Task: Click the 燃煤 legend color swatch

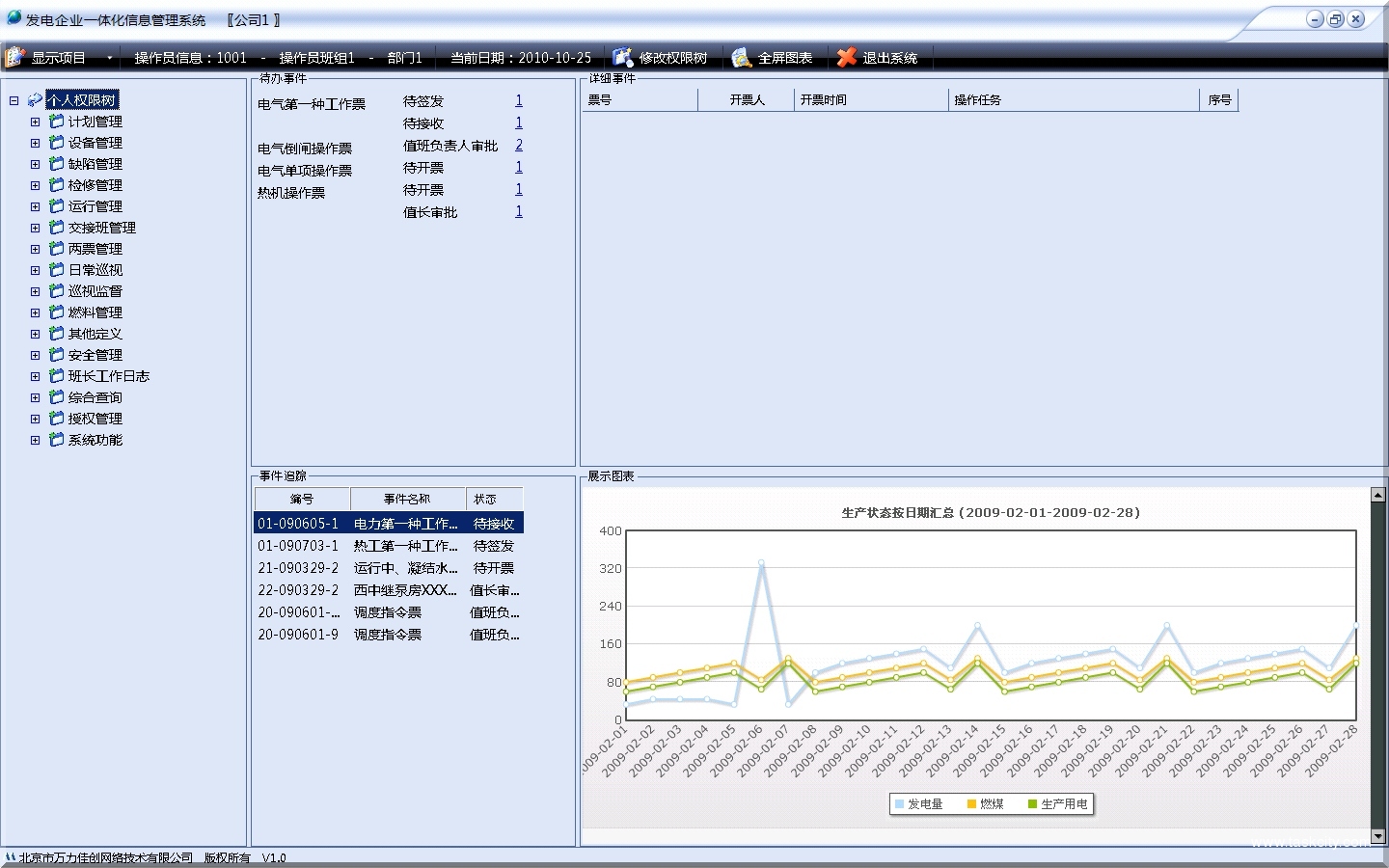Action: (972, 803)
